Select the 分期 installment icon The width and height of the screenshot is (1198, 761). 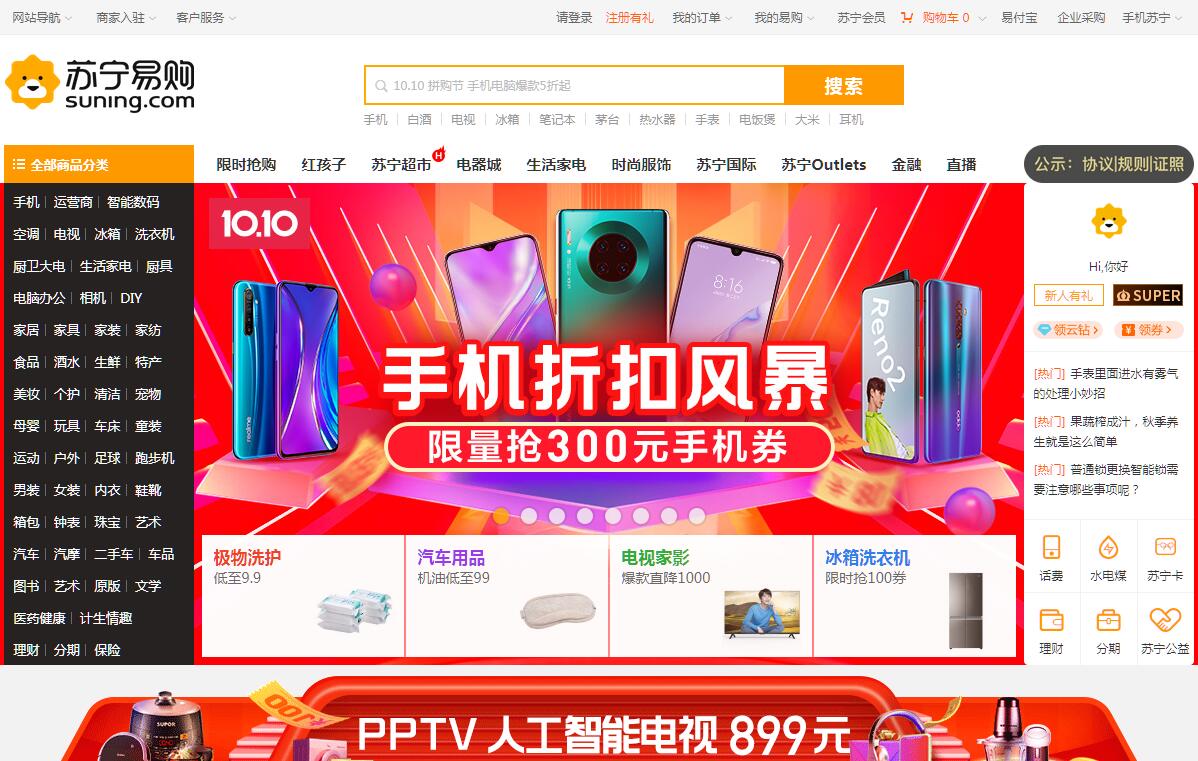1108,620
